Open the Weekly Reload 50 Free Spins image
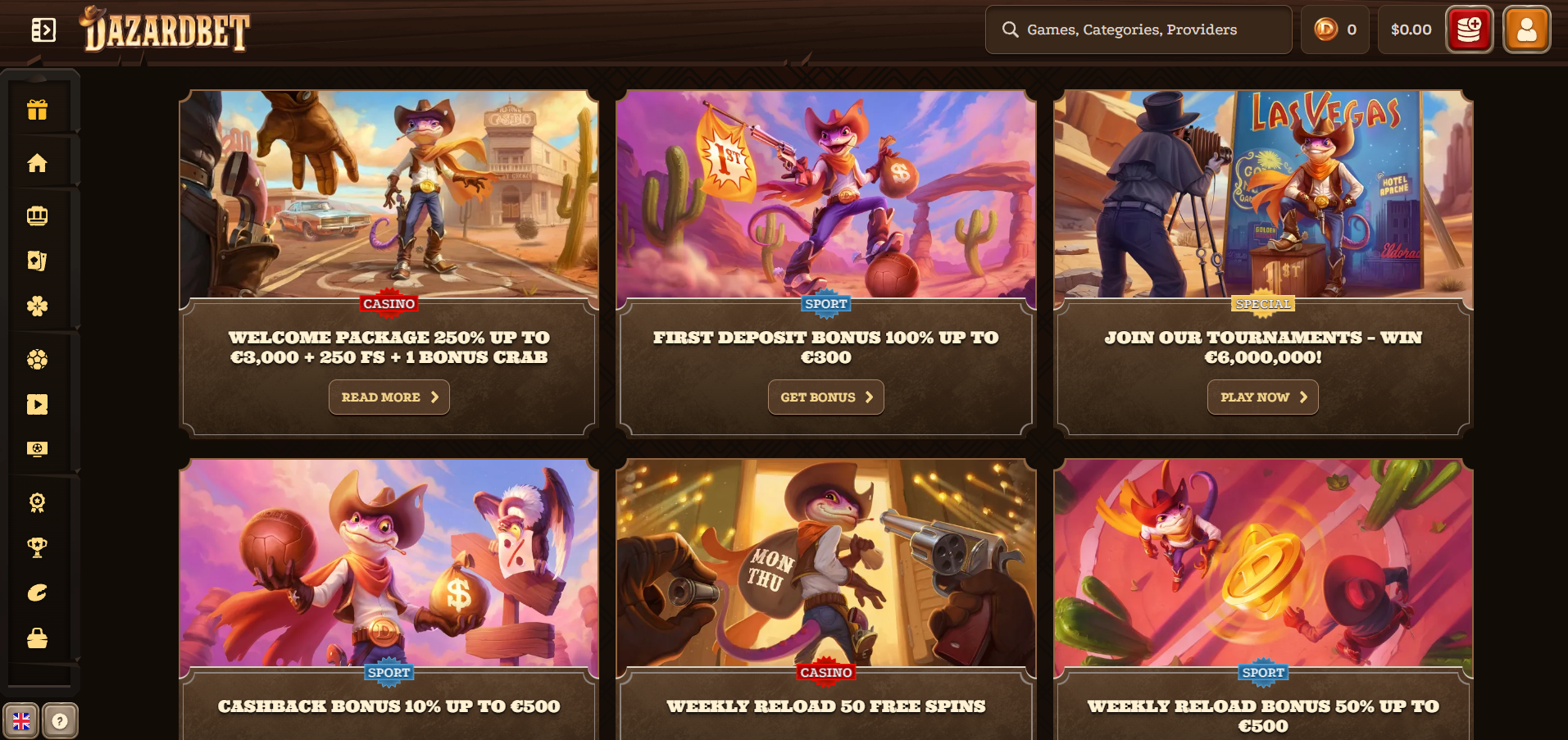The height and width of the screenshot is (740, 1568). (826, 563)
